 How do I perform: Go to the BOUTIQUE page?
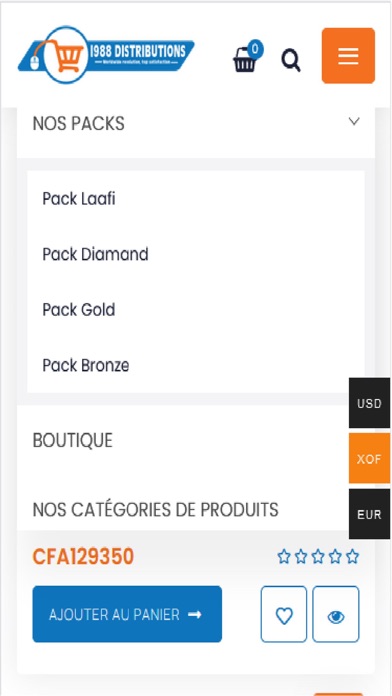click(x=72, y=440)
